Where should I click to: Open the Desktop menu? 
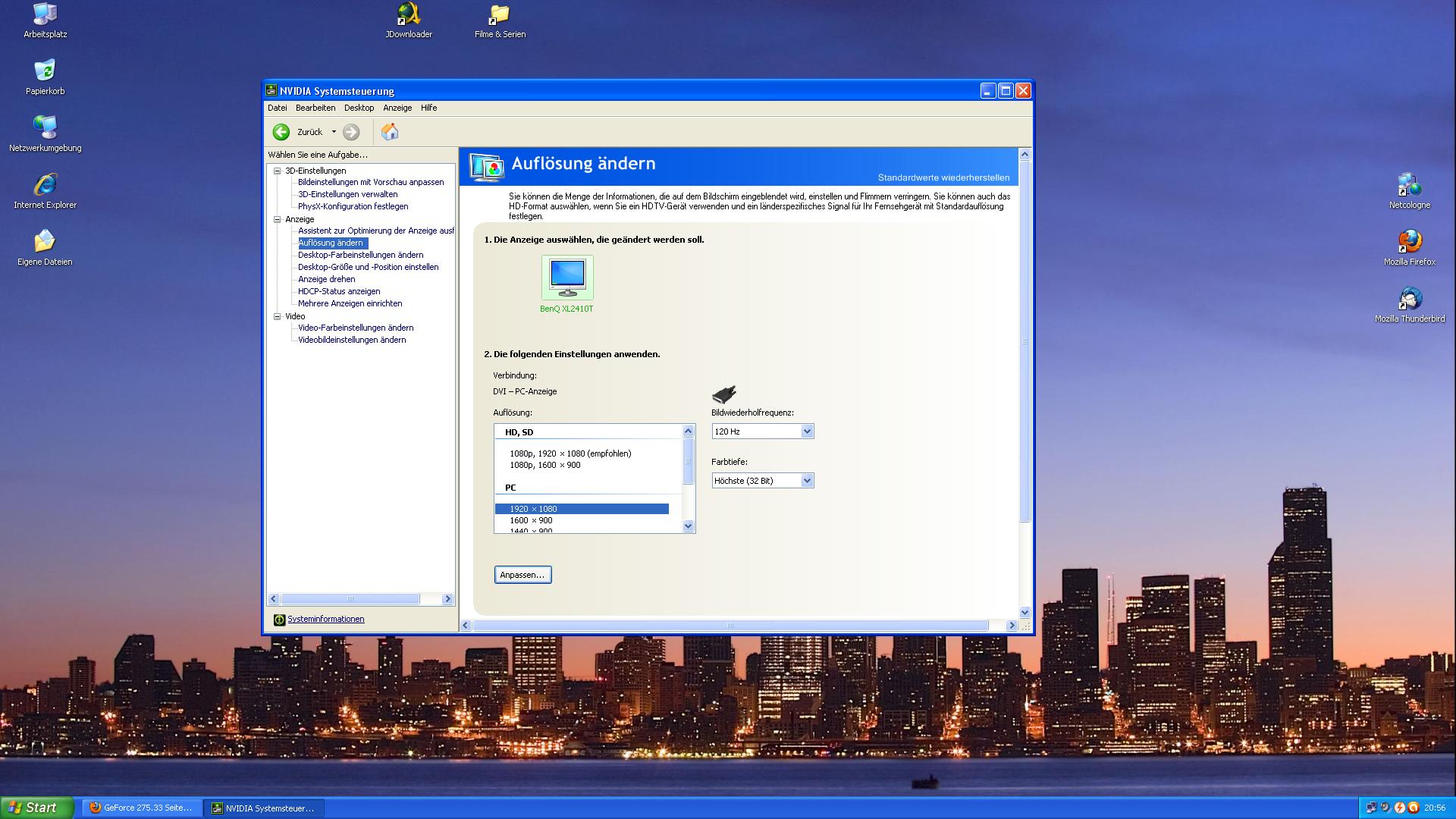[x=359, y=108]
